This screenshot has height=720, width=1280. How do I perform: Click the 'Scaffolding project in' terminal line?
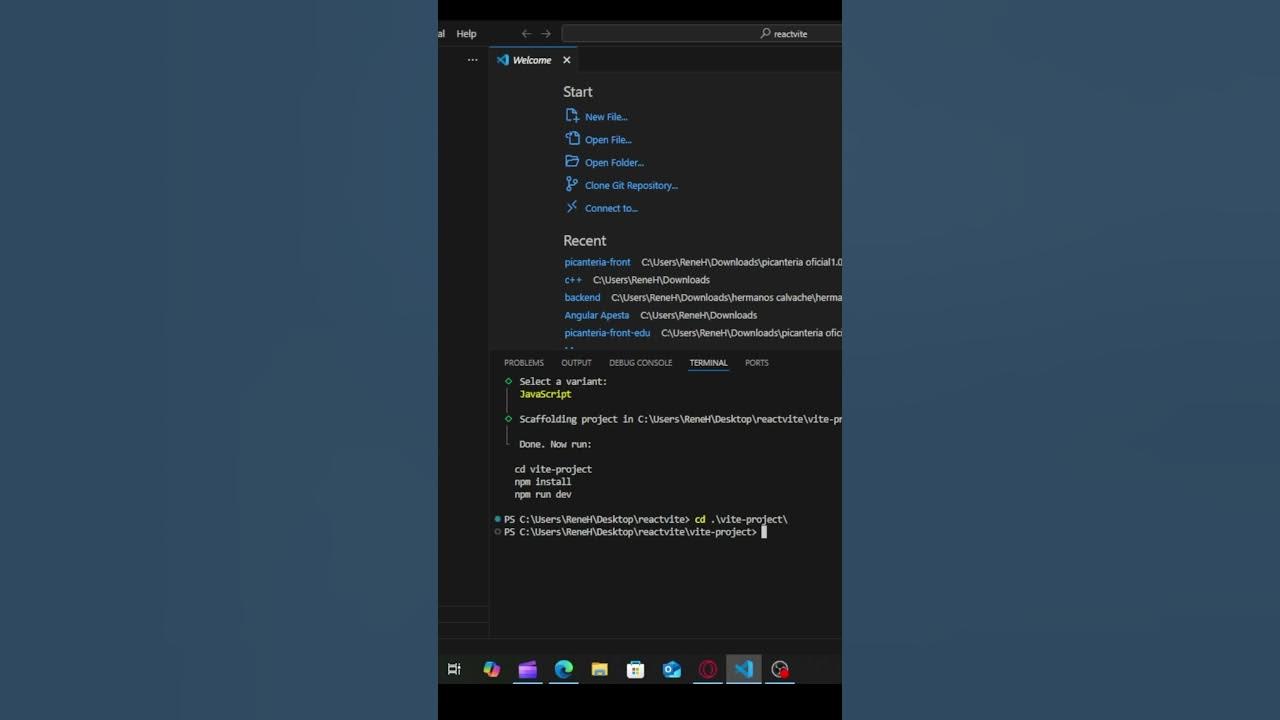point(680,419)
